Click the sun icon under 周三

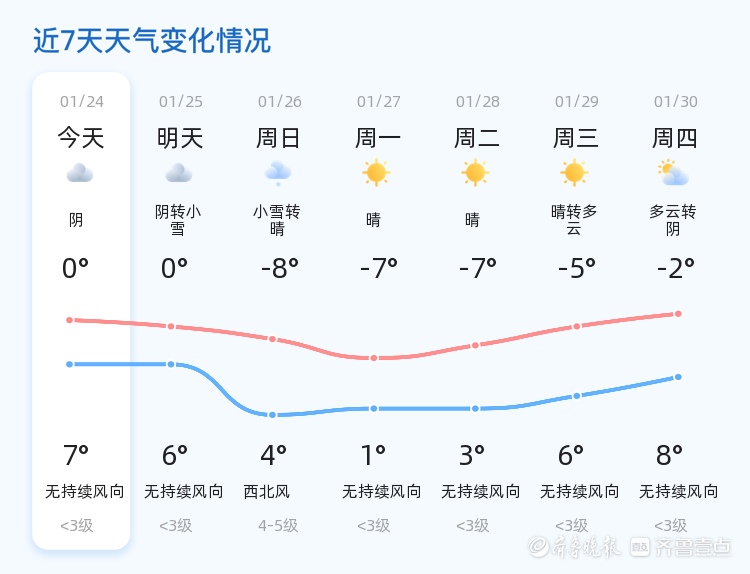coord(574,172)
